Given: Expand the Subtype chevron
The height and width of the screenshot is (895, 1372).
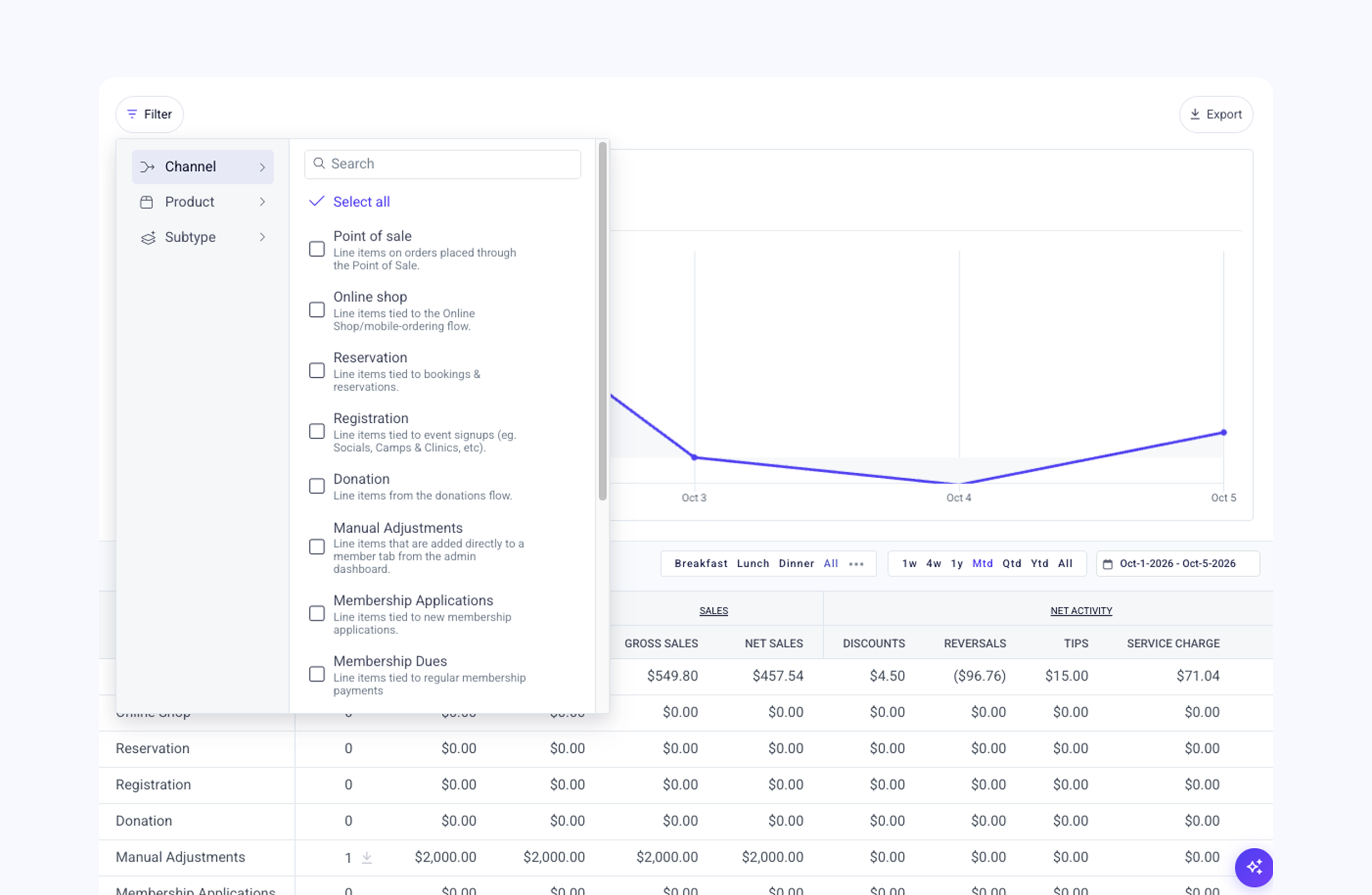Looking at the screenshot, I should pos(262,237).
